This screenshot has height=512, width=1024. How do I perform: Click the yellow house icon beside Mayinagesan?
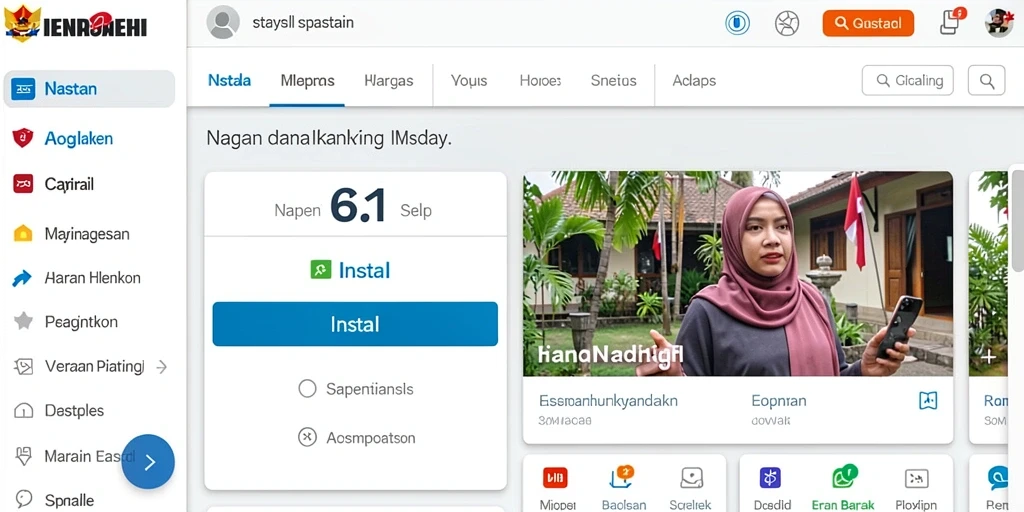click(23, 233)
